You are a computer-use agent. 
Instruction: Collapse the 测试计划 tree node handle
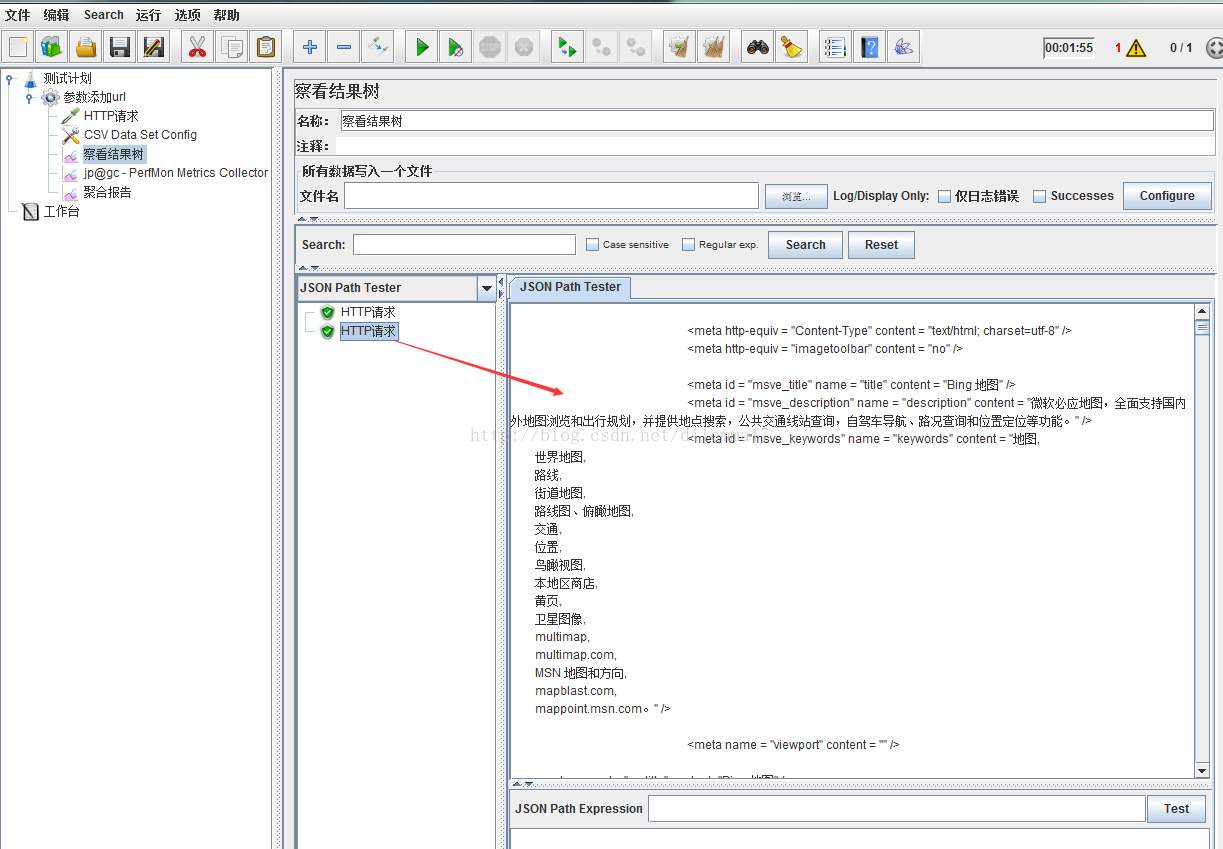[x=9, y=79]
